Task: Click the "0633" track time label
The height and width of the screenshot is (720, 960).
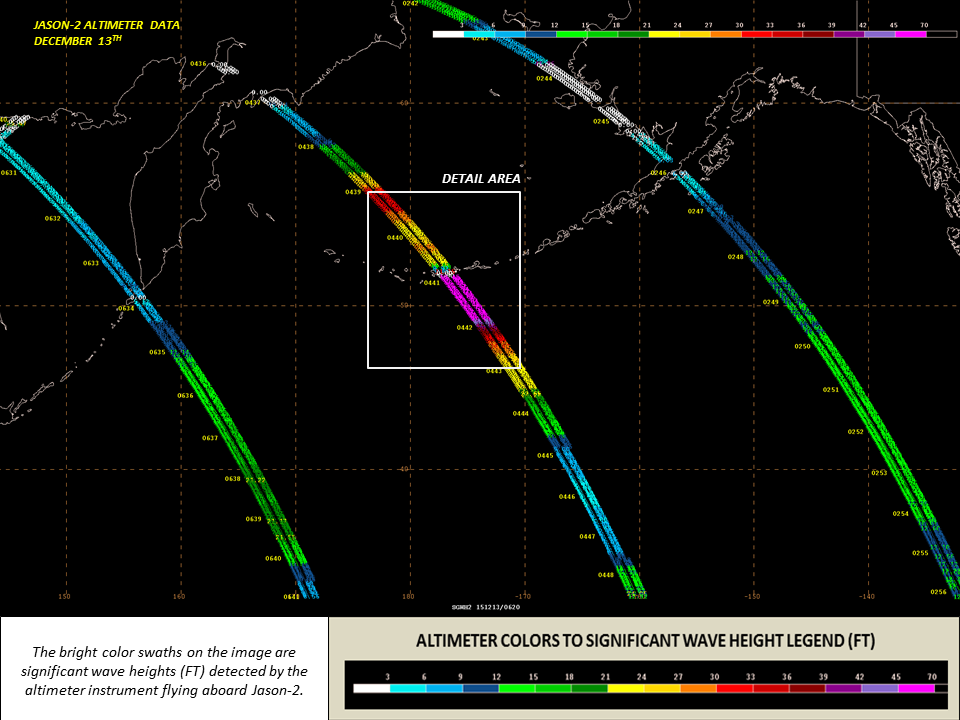Action: point(91,263)
